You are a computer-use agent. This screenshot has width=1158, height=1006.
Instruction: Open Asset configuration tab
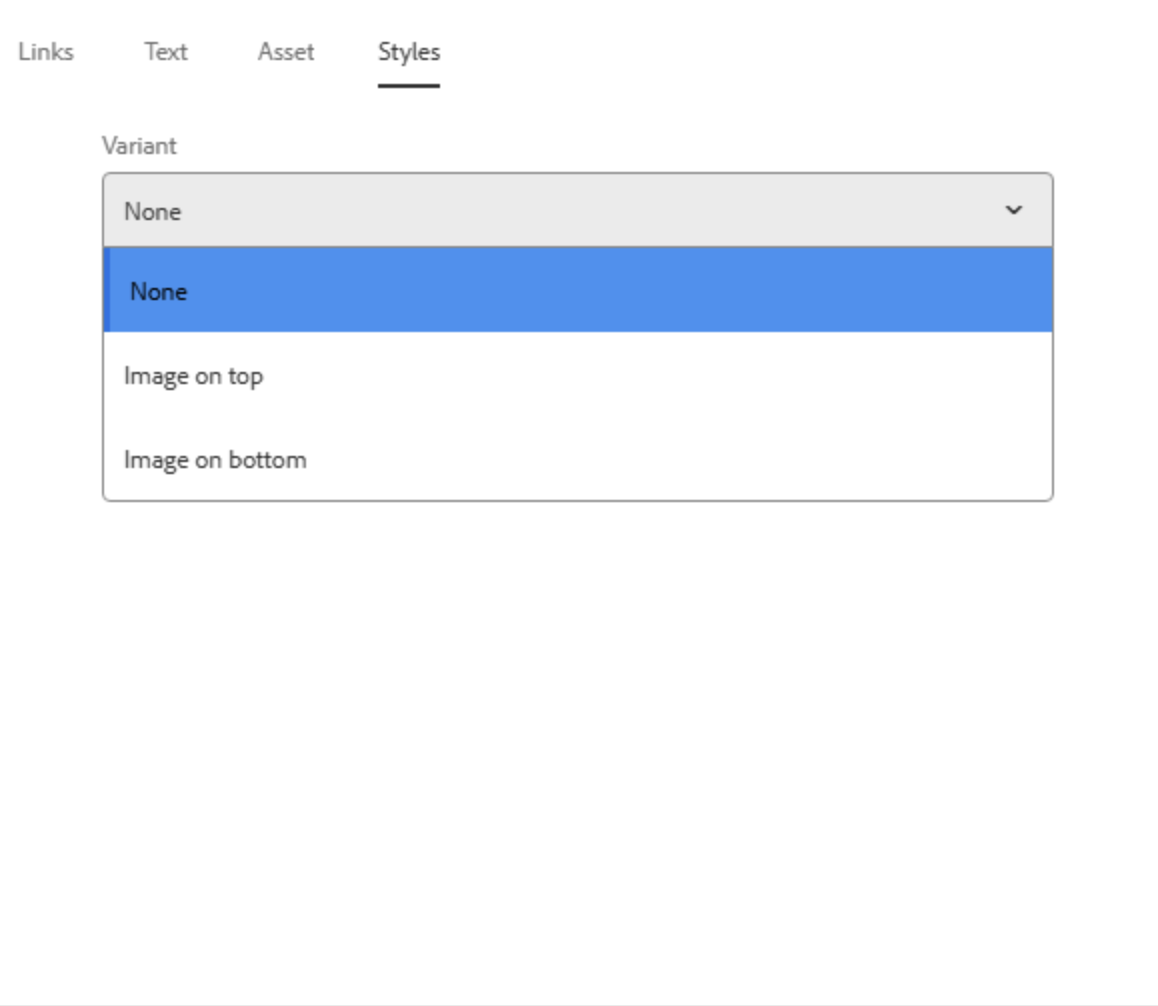(x=285, y=52)
